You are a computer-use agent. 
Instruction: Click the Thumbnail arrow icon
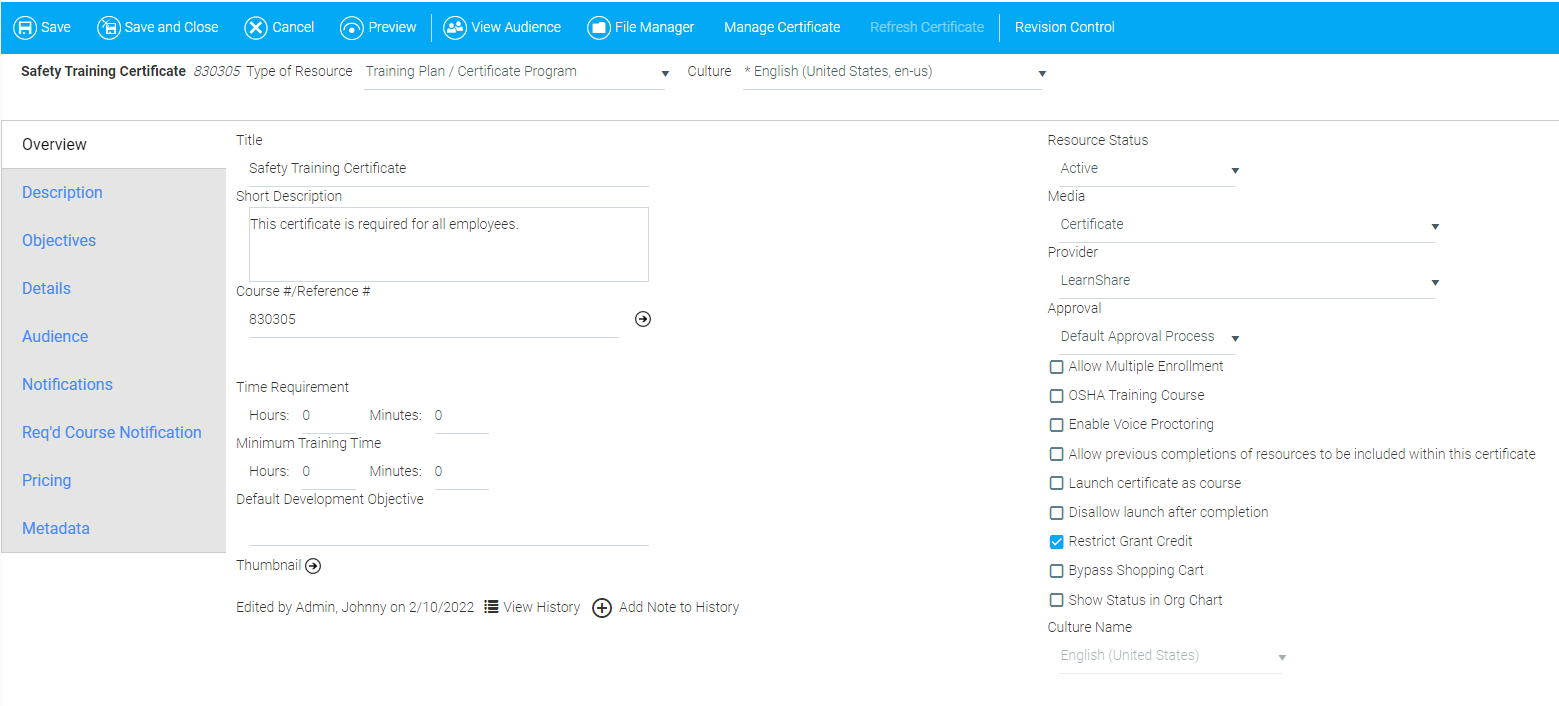(x=313, y=566)
